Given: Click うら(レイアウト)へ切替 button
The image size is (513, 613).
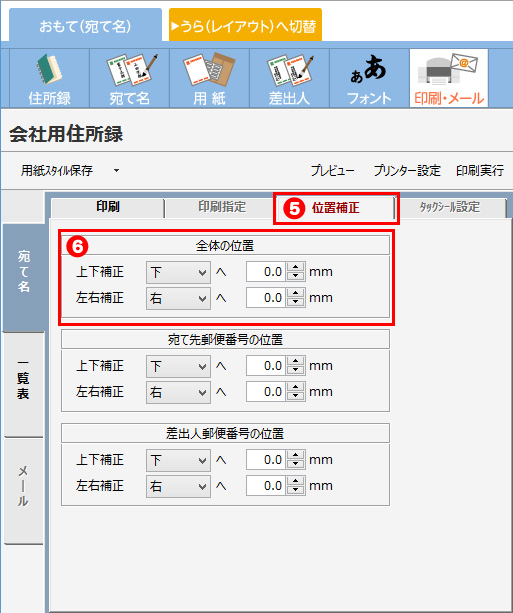Looking at the screenshot, I should (246, 26).
